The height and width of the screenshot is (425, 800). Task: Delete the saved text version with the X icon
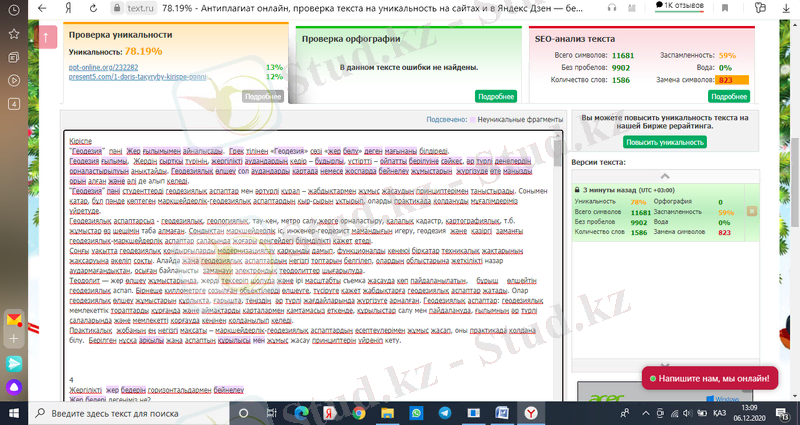click(x=752, y=211)
